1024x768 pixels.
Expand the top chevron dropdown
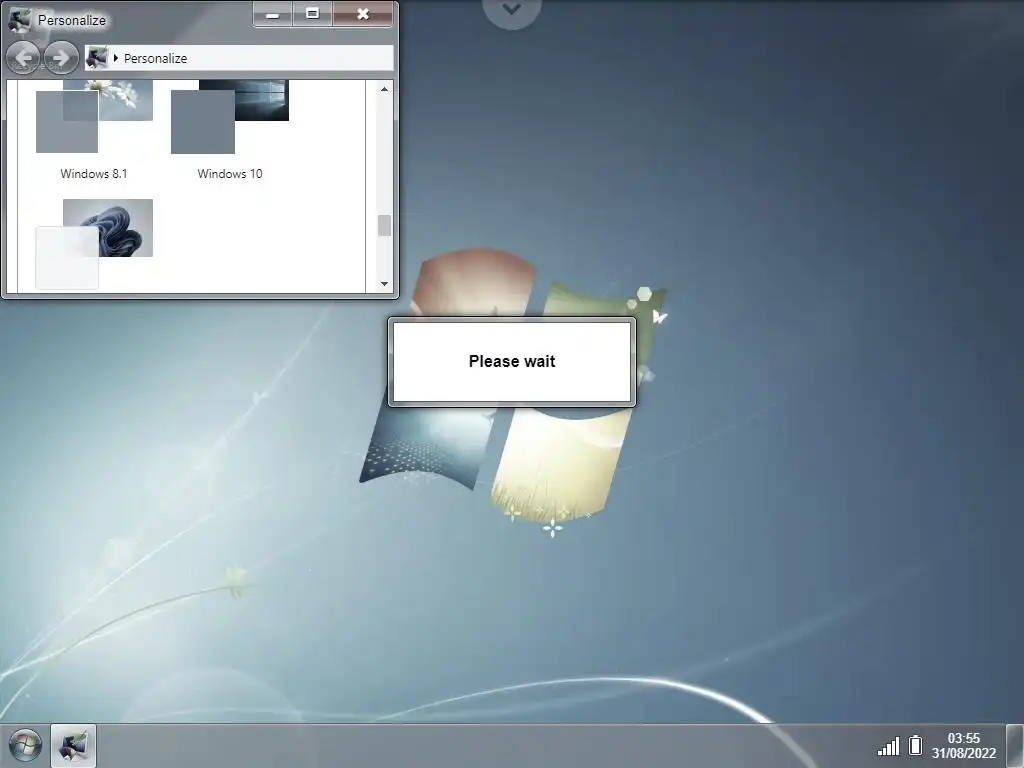coord(512,10)
